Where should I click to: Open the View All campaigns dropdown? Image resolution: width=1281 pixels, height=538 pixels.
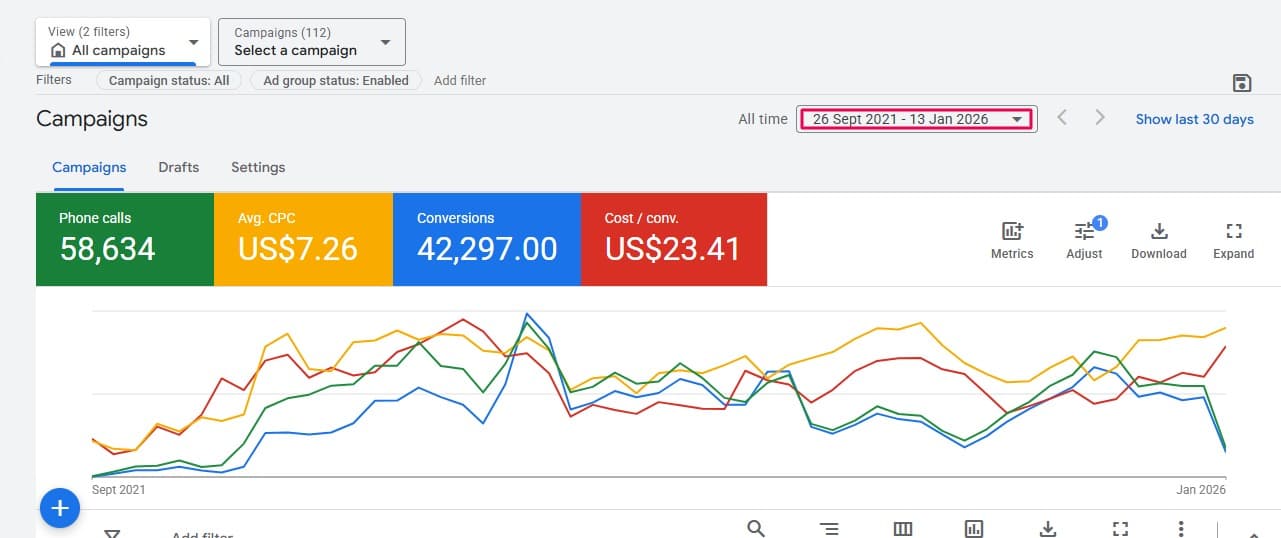click(x=123, y=42)
